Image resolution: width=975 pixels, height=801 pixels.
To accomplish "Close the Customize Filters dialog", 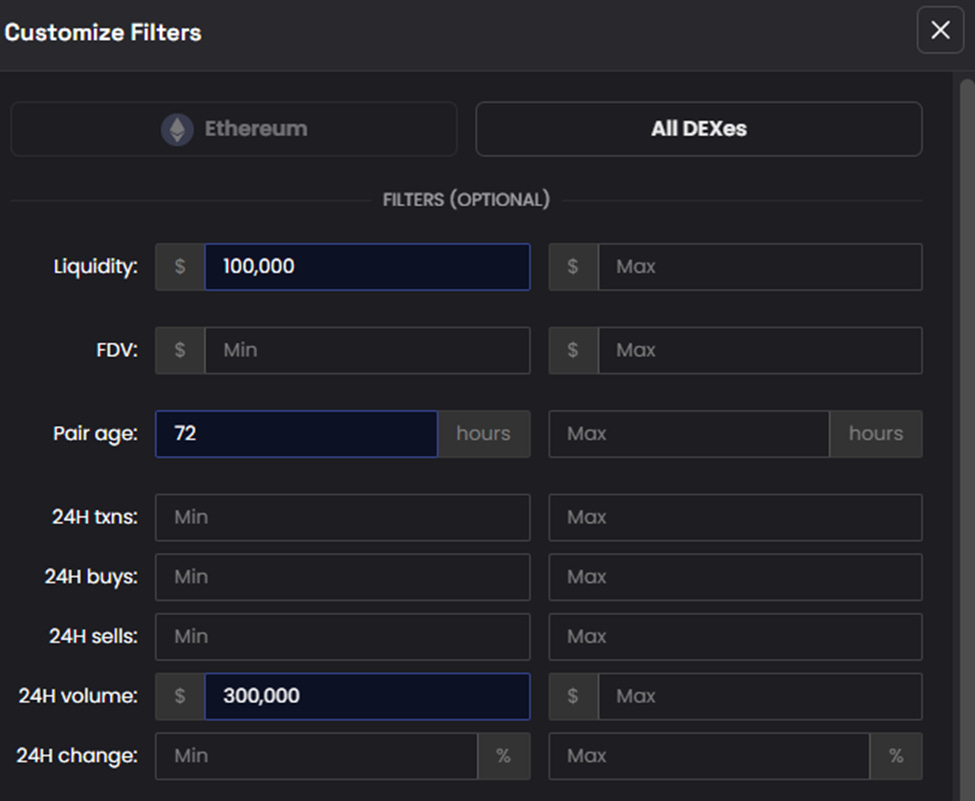I will (x=940, y=30).
